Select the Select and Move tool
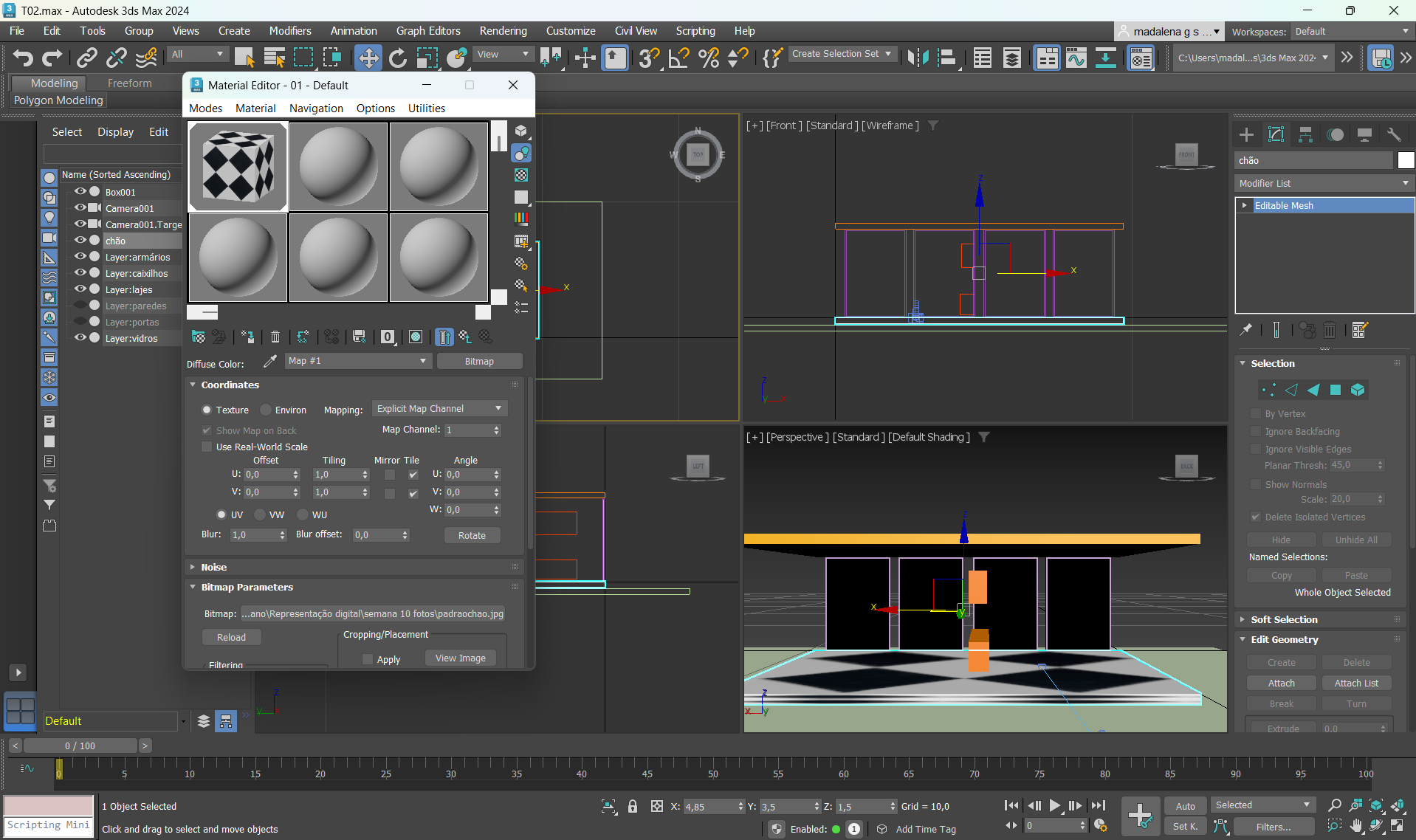The height and width of the screenshot is (840, 1416). pos(368,58)
